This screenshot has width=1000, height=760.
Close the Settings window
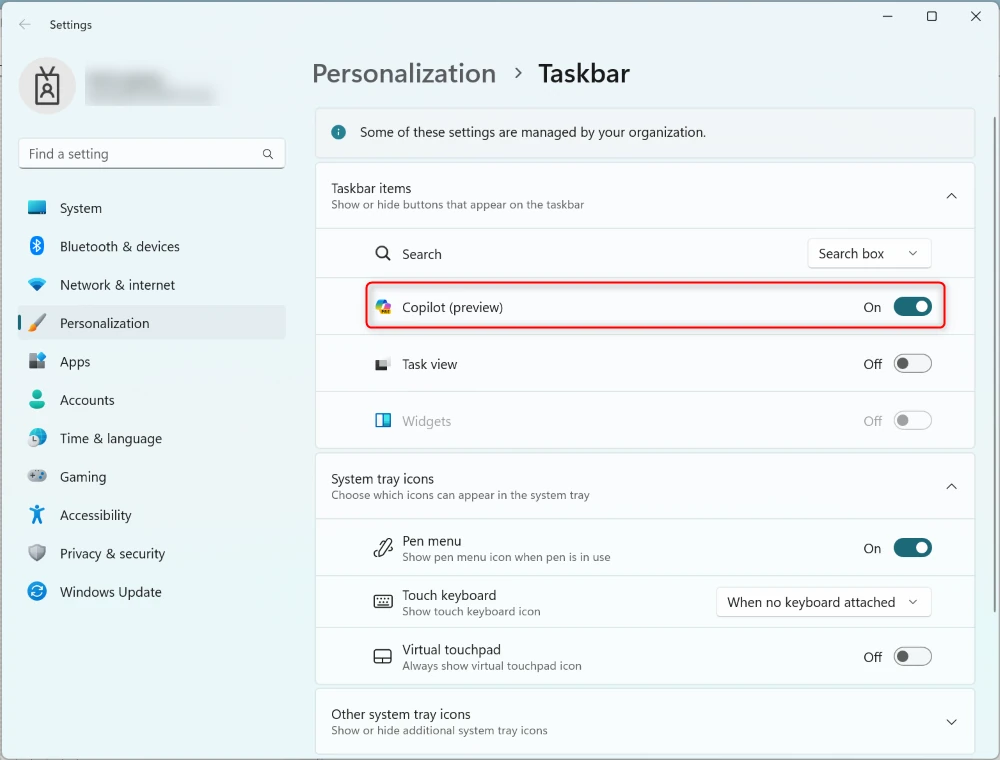[x=976, y=17]
